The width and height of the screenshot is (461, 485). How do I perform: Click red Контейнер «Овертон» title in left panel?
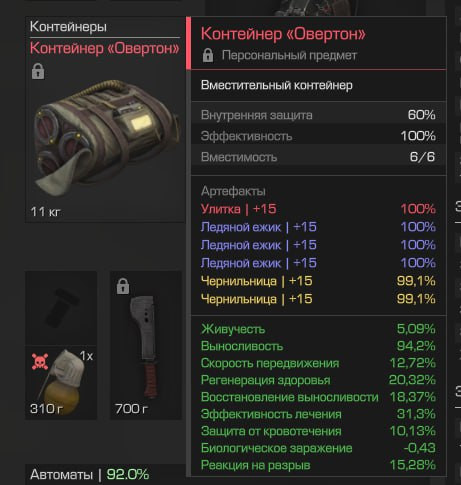click(105, 48)
